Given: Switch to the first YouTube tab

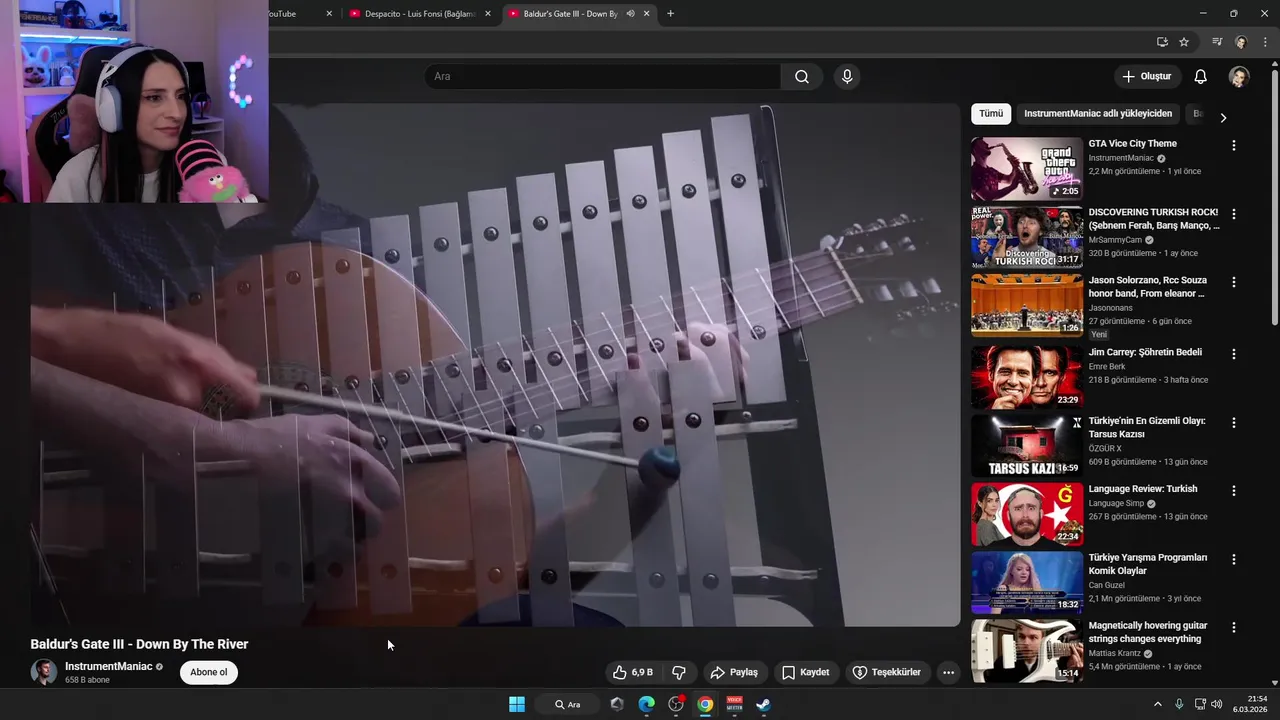Looking at the screenshot, I should (x=303, y=14).
